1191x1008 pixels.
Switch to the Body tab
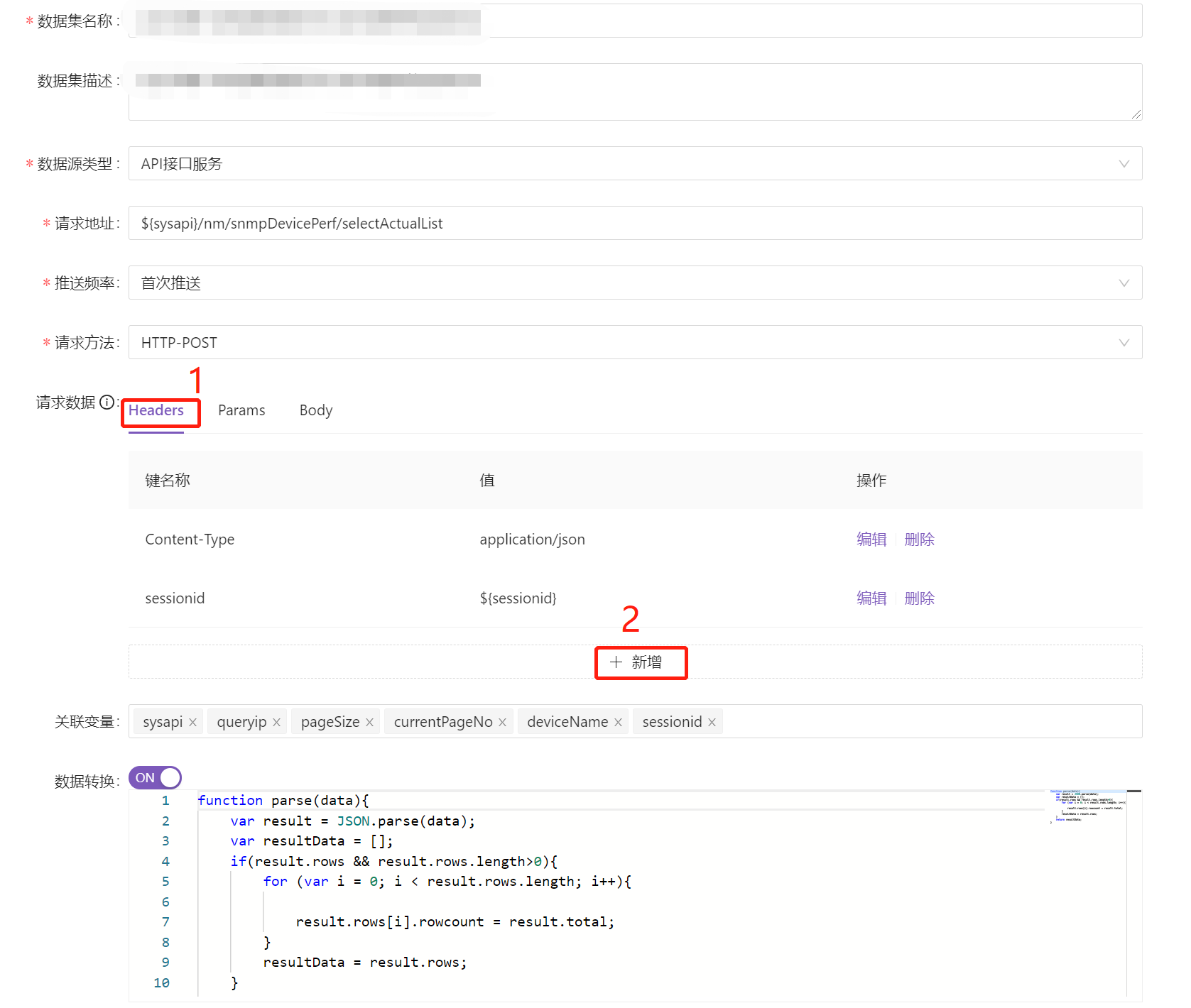316,410
